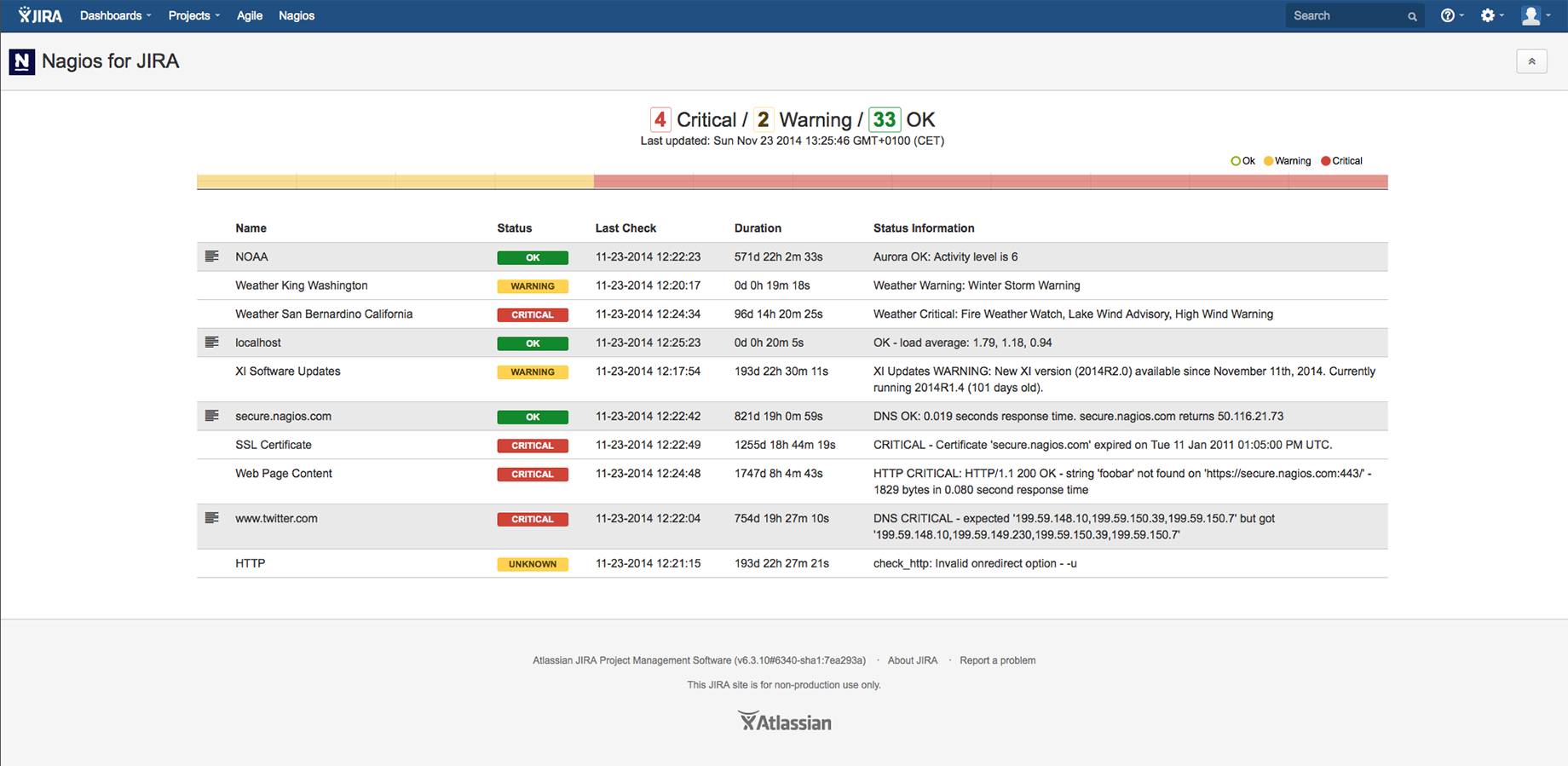This screenshot has height=766, width=1568.
Task: Click the Nagios N logo icon
Action: [x=22, y=61]
